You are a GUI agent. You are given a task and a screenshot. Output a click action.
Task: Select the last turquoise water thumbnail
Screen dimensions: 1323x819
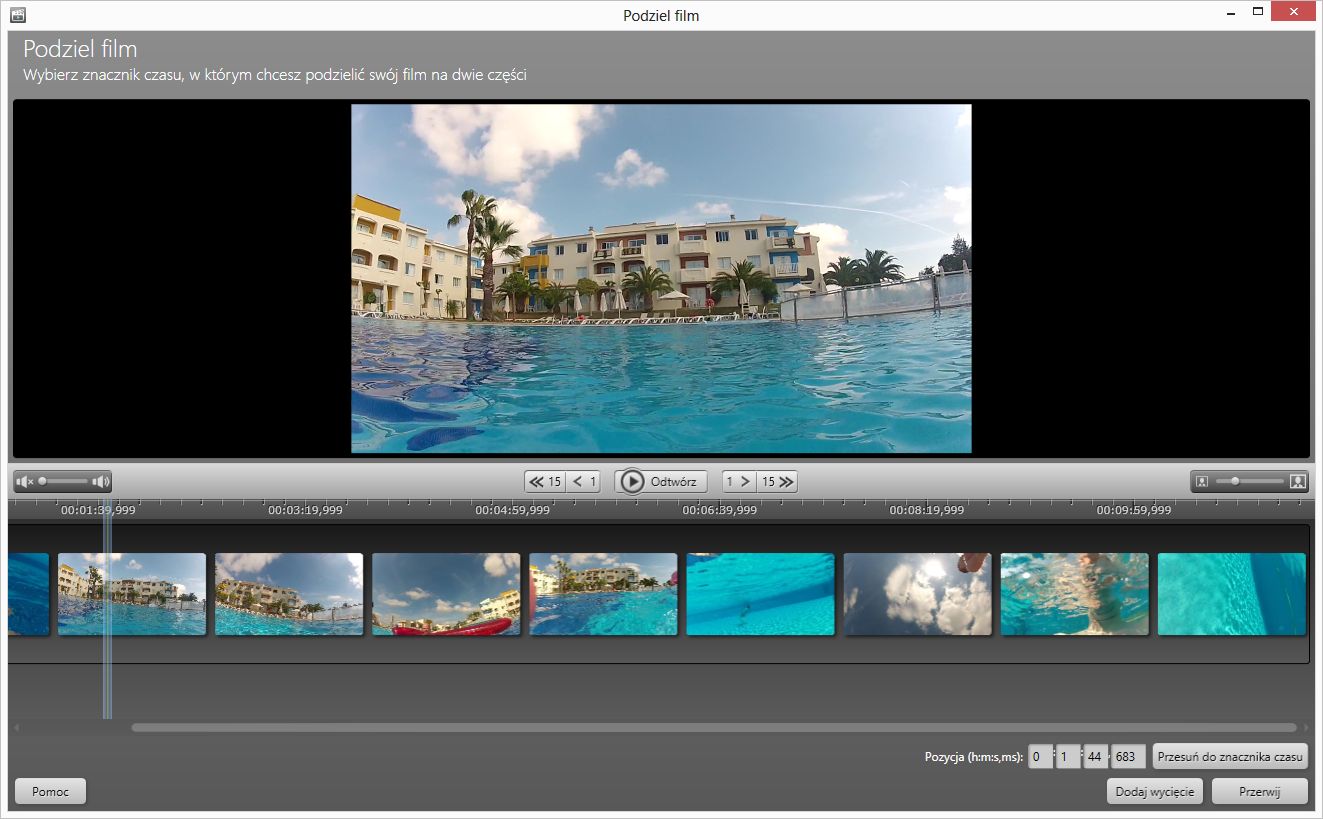coord(1232,594)
